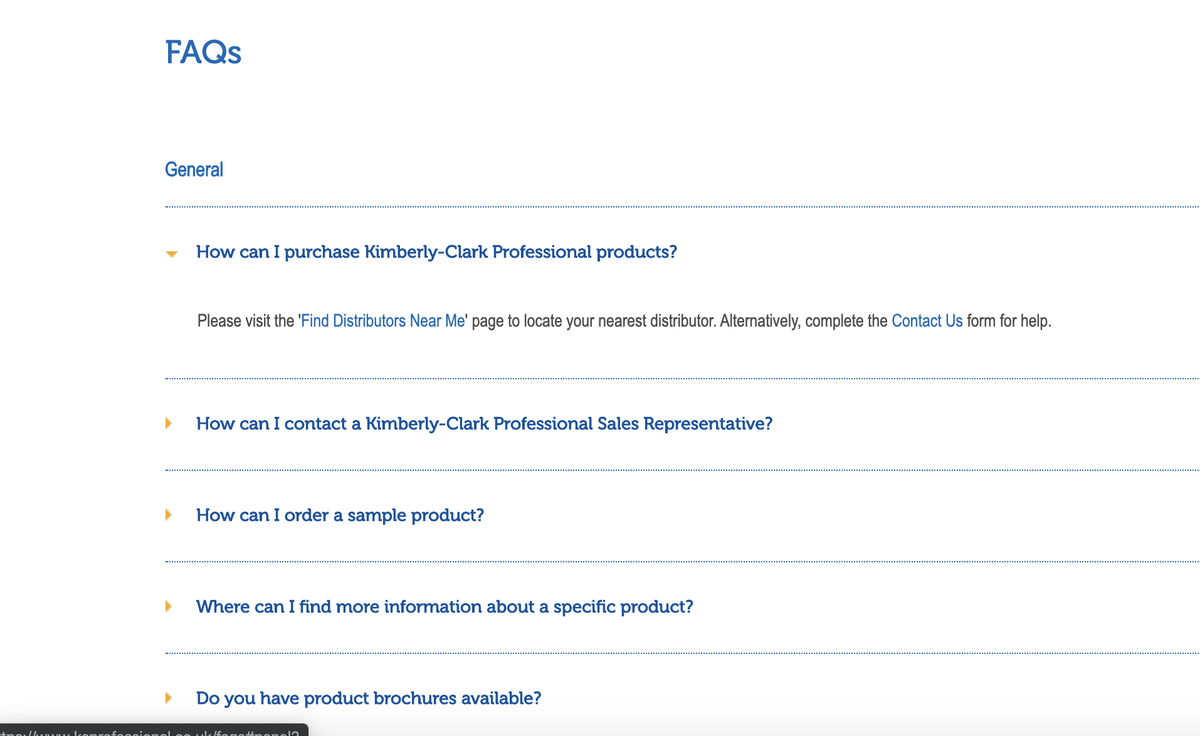Click the FAQs page title

(203, 52)
